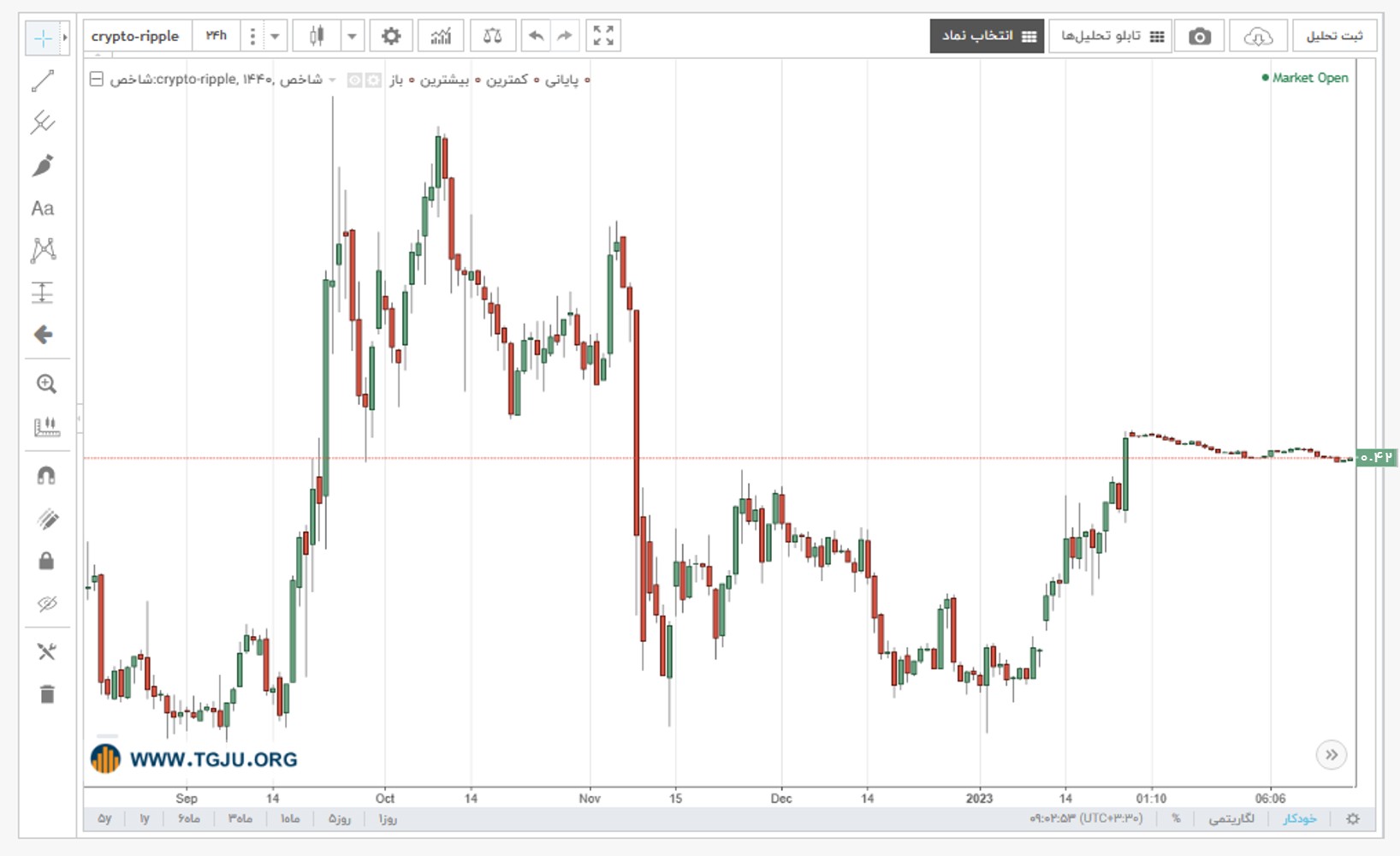Open the interval options dots menu

(x=252, y=36)
